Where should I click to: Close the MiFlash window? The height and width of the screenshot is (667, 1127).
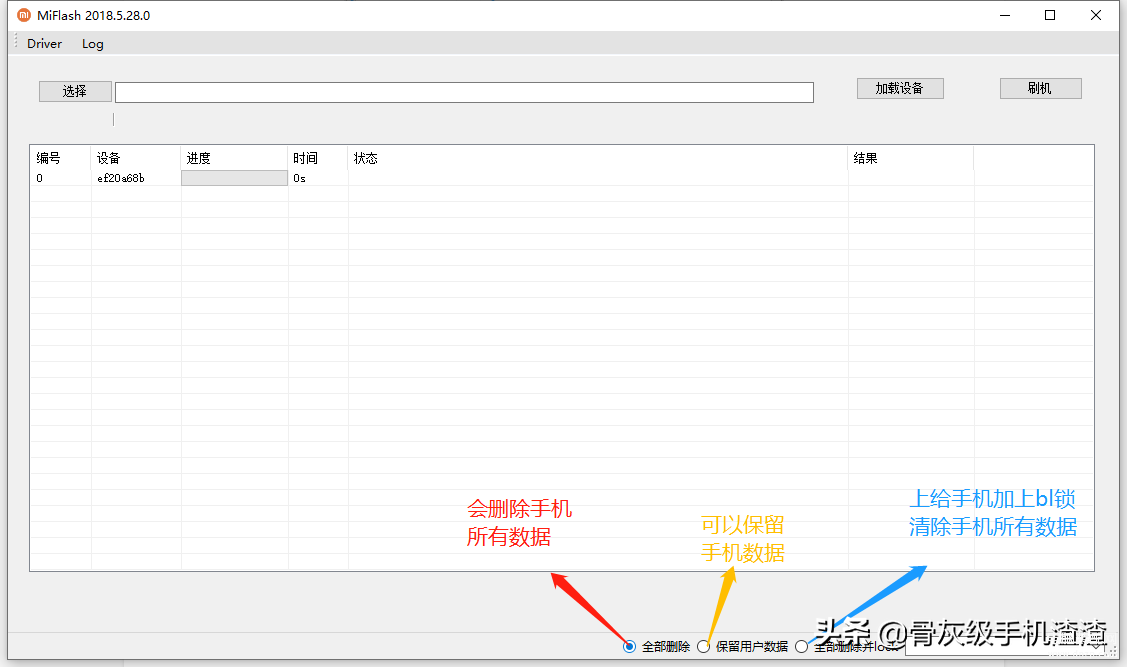1095,15
